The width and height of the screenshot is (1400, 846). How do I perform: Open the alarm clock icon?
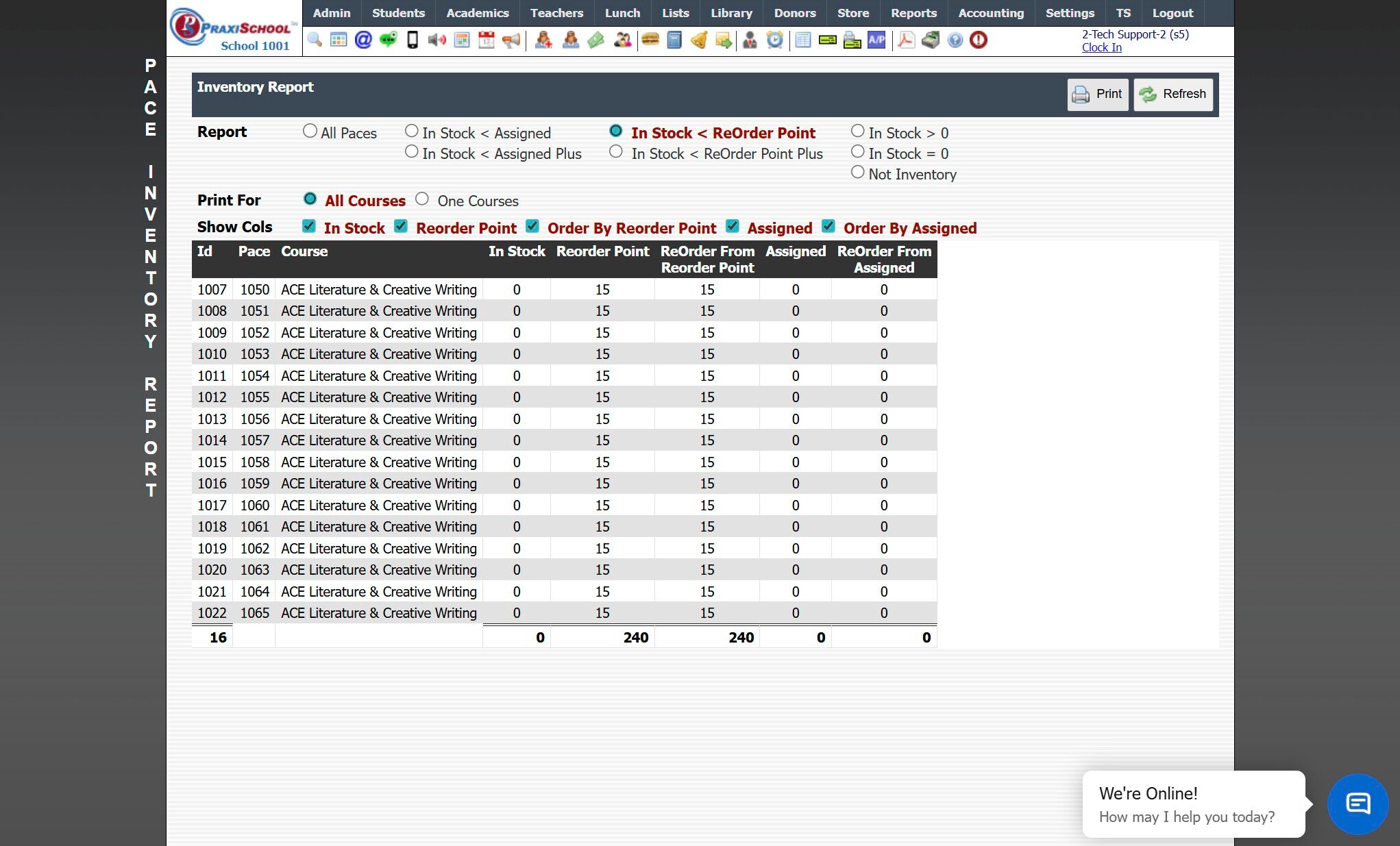point(774,40)
